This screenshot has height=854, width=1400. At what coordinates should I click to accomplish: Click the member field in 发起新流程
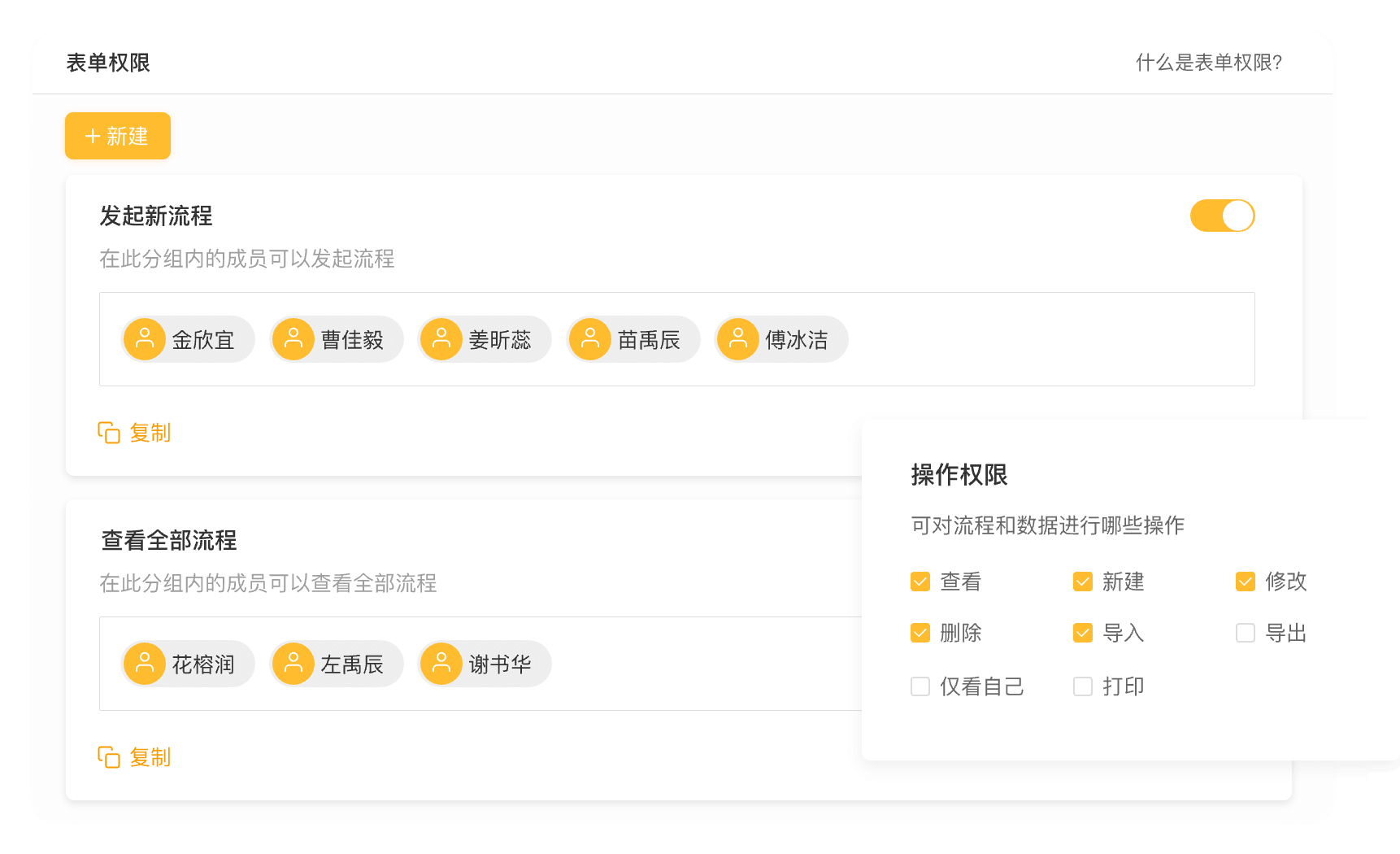(676, 339)
